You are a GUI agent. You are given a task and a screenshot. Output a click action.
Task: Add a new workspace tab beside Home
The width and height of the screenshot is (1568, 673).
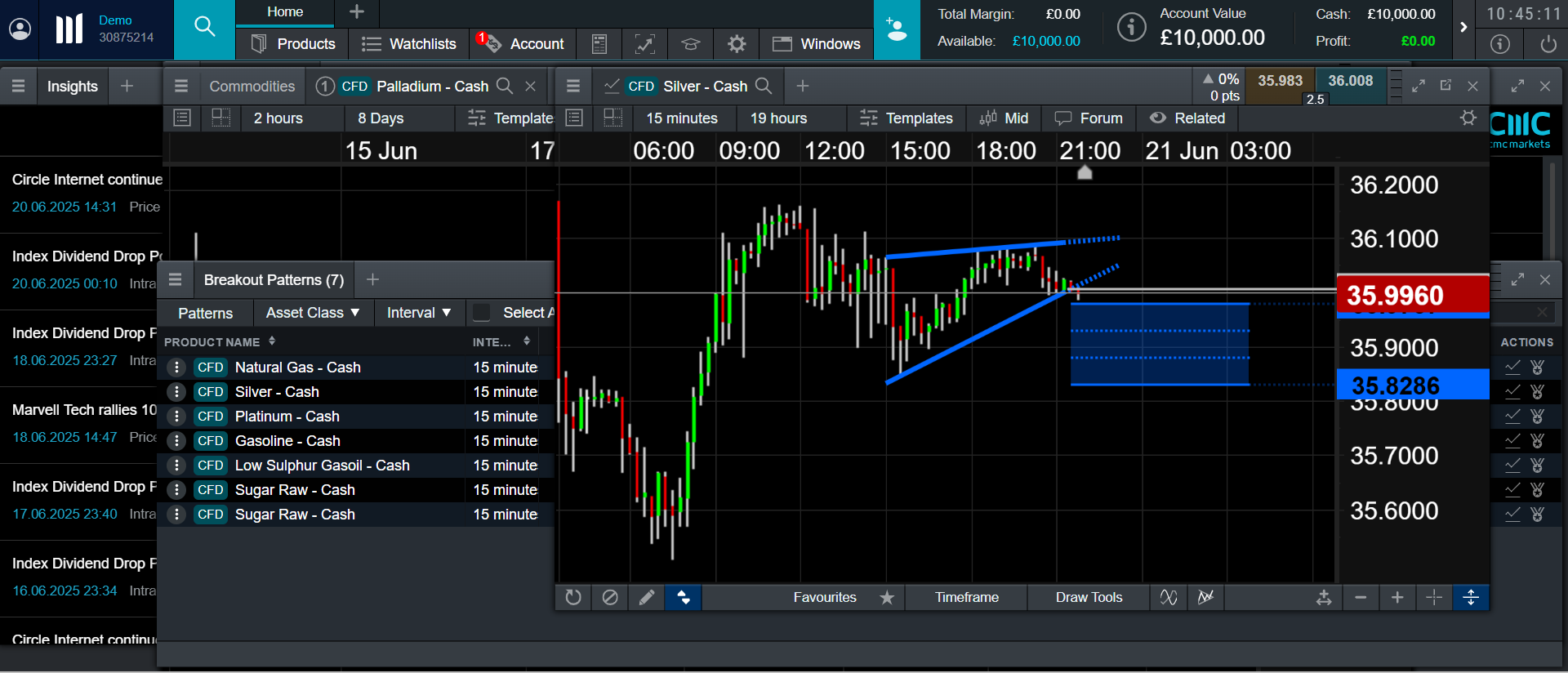(x=357, y=12)
